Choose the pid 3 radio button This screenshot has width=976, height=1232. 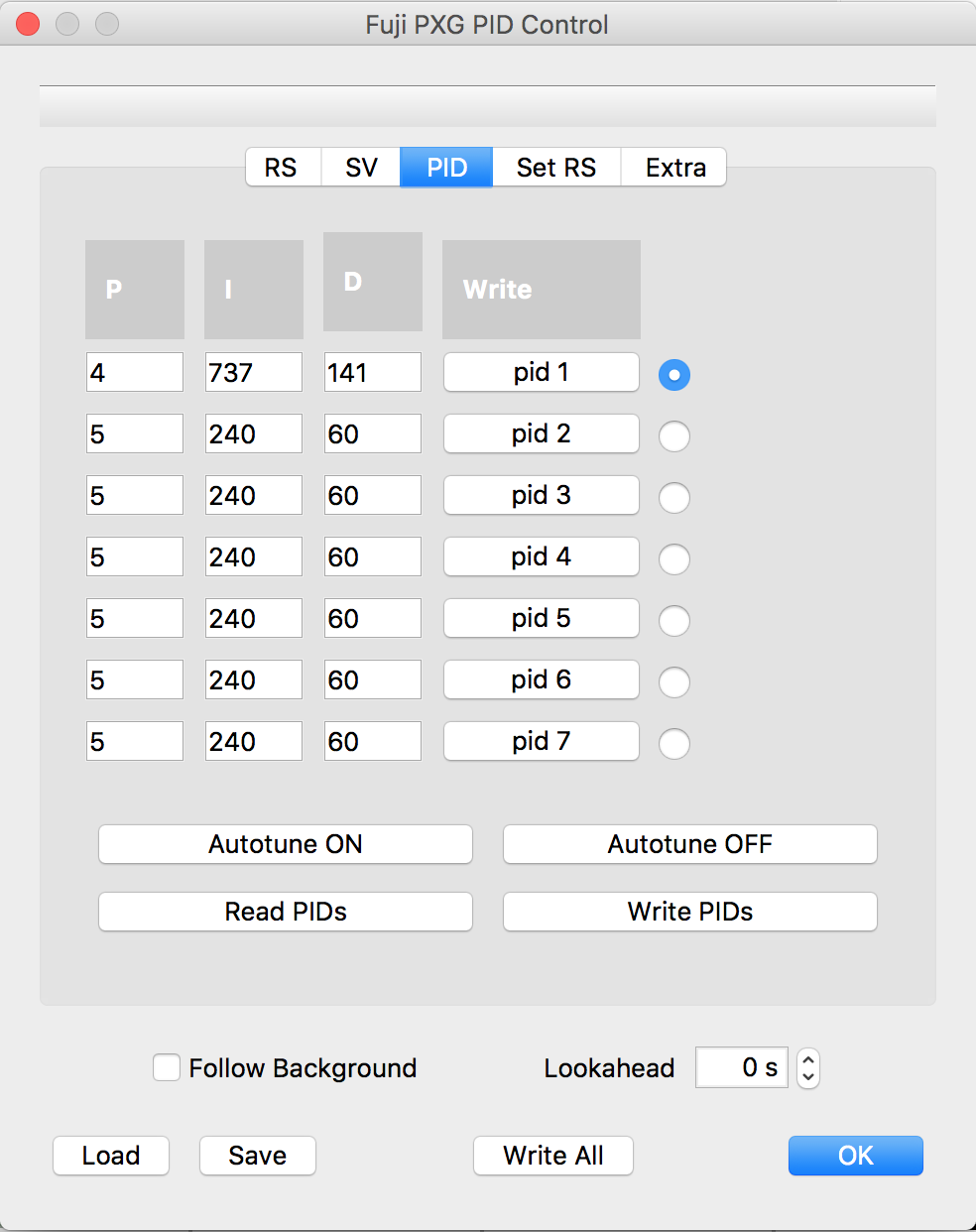click(674, 498)
